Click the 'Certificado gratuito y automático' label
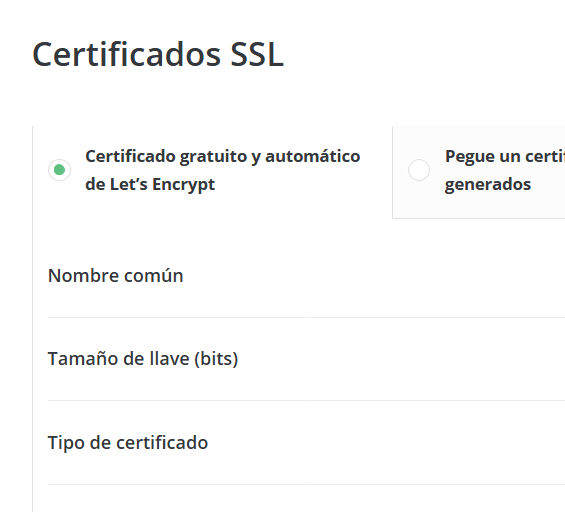 click(x=223, y=156)
